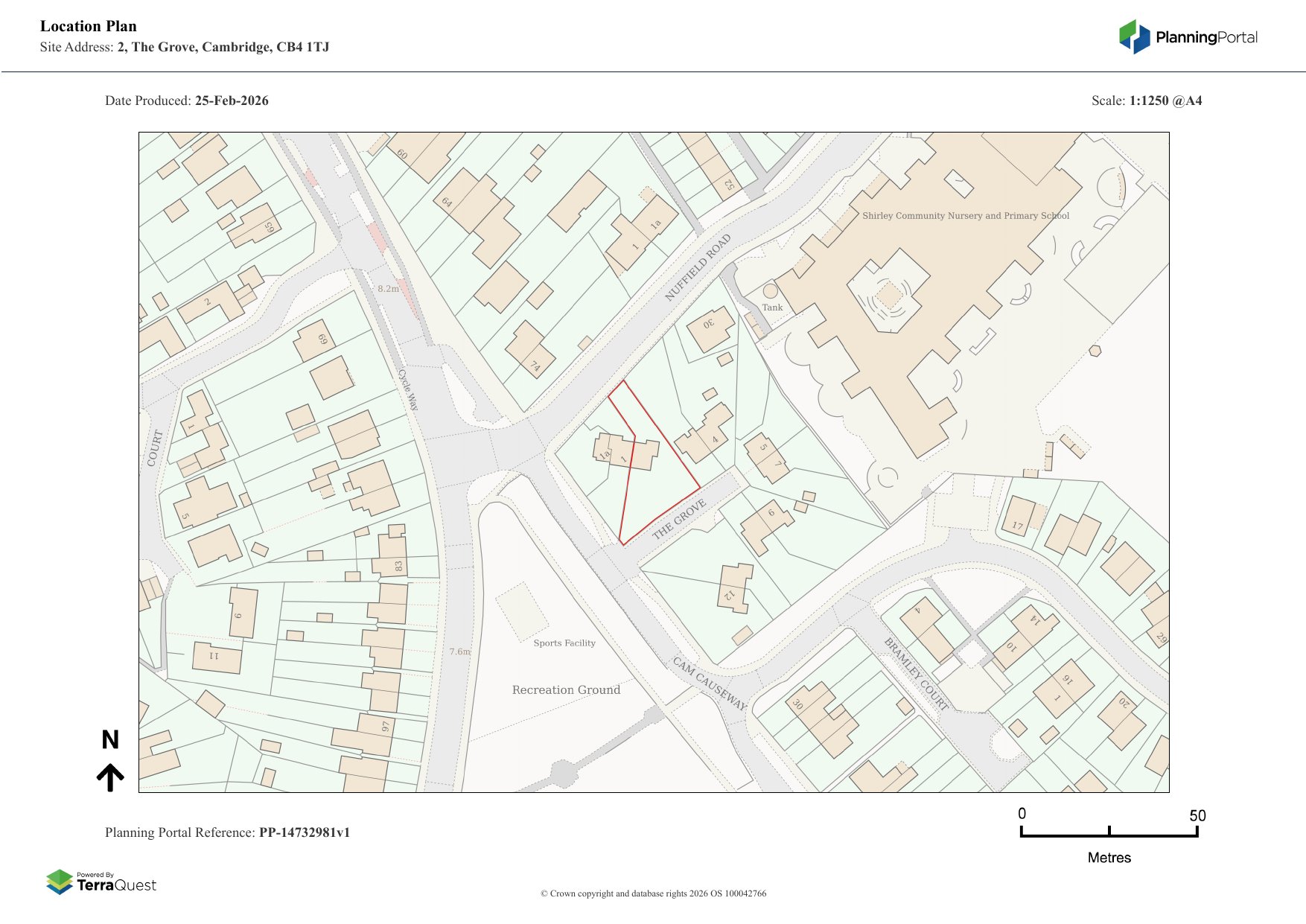Click the north arrow symbol
Viewport: 1306px width, 924px height.
(x=110, y=777)
